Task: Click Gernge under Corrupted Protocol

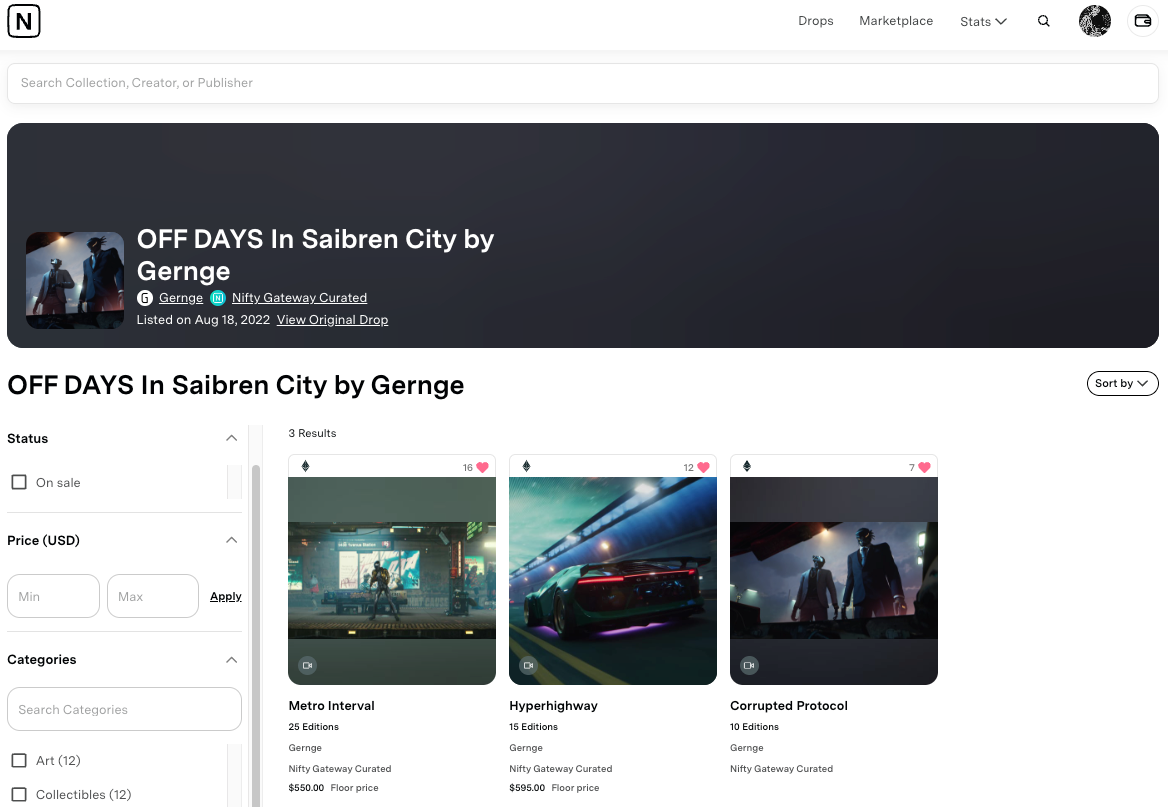Action: 746,747
